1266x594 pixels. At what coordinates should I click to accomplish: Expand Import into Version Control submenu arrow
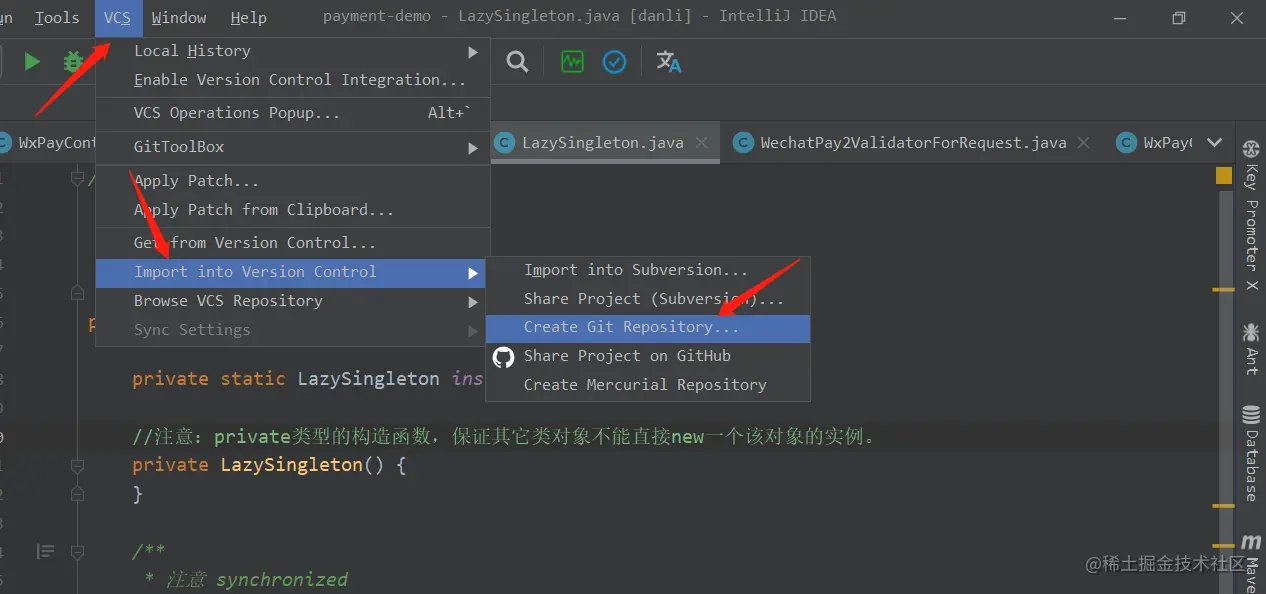pyautogui.click(x=473, y=273)
